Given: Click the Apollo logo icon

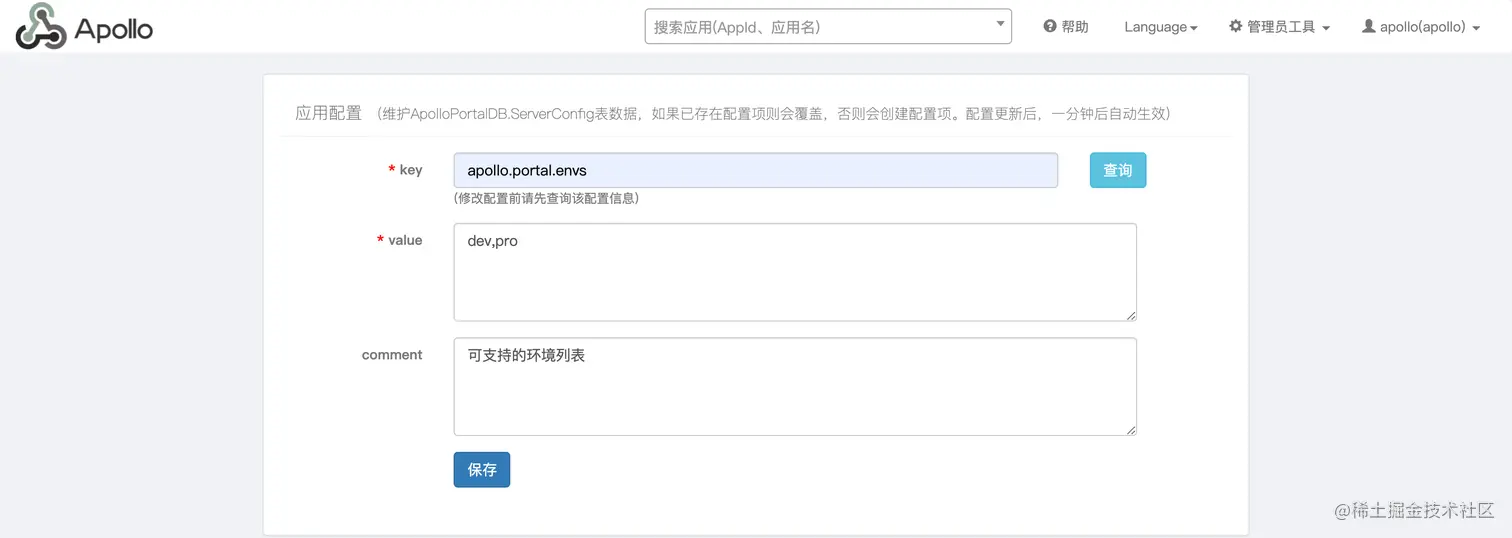Looking at the screenshot, I should pos(41,26).
